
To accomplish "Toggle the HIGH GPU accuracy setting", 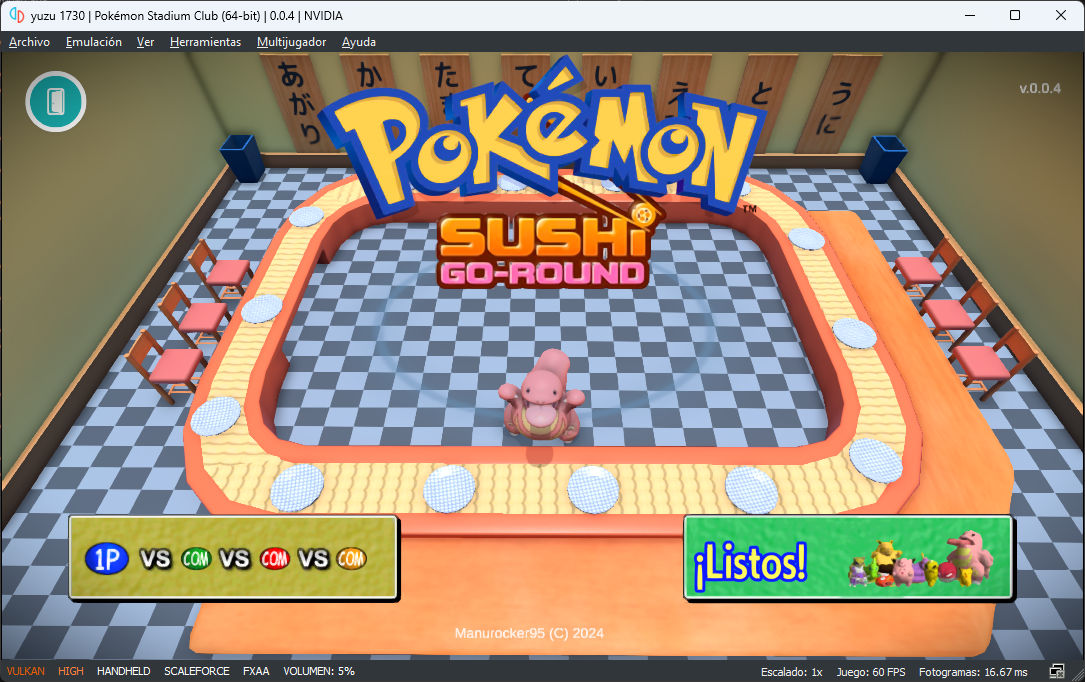I will coord(71,672).
